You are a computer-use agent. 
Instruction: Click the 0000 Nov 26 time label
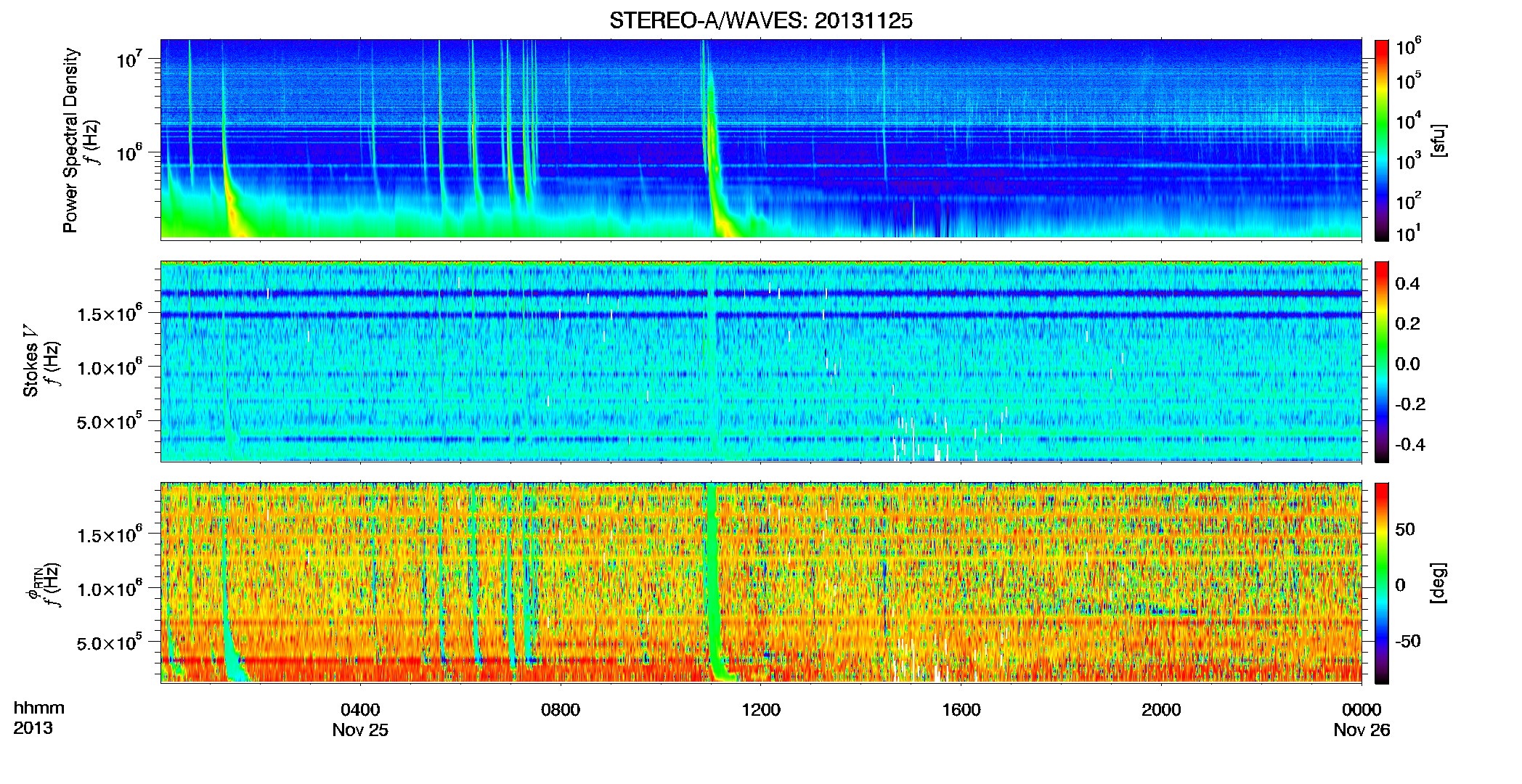coord(1362,719)
